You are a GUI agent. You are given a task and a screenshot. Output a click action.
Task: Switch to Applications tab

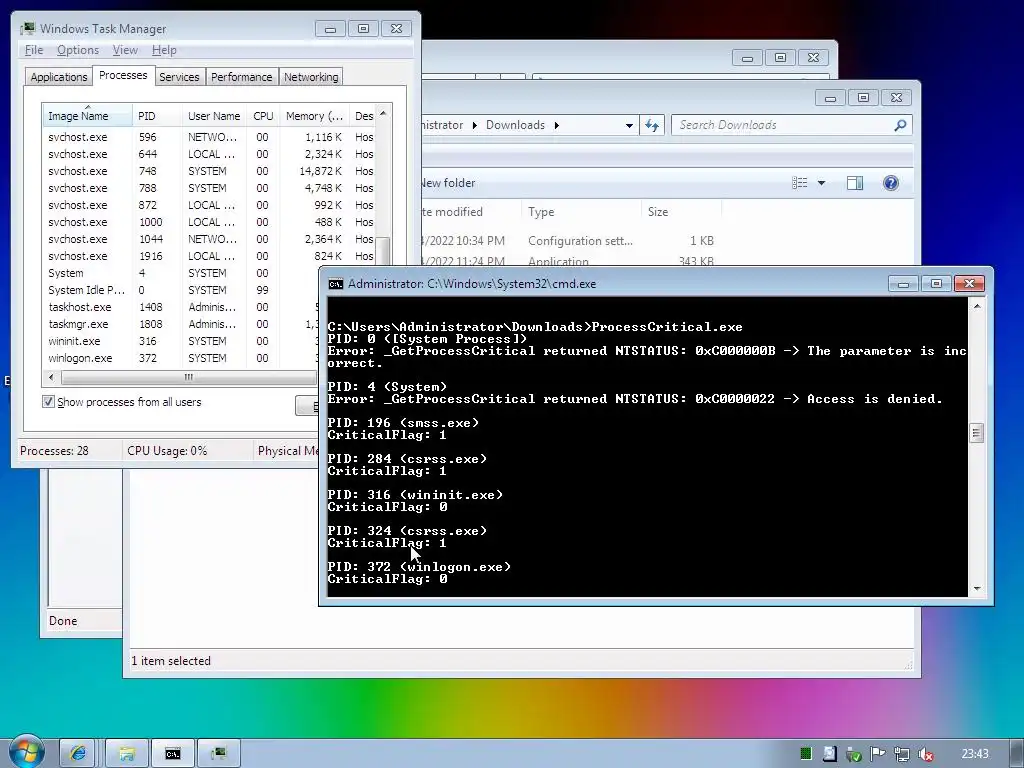click(59, 77)
